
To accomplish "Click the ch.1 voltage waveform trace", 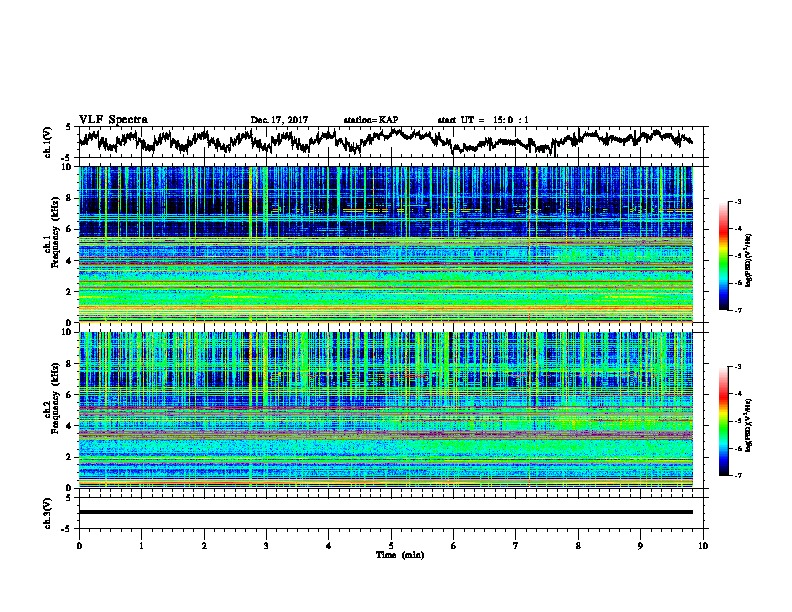I will [385, 141].
